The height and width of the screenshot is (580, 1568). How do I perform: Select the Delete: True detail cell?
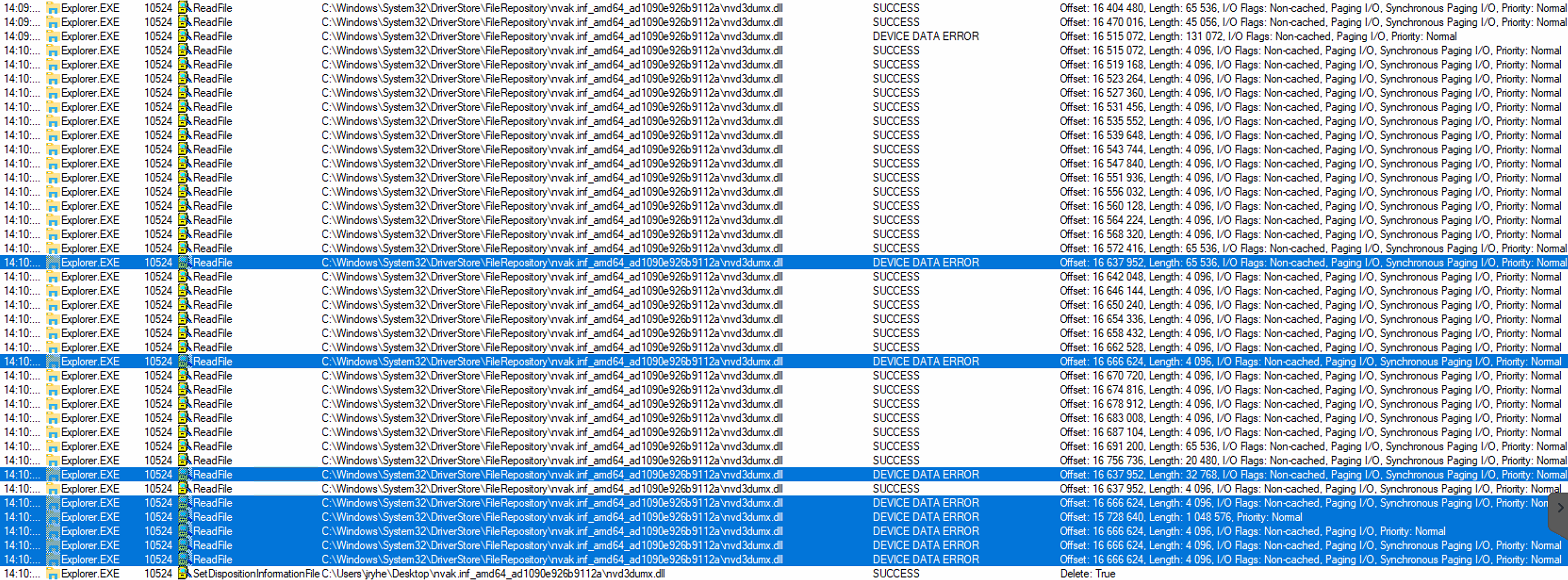coord(1087,574)
